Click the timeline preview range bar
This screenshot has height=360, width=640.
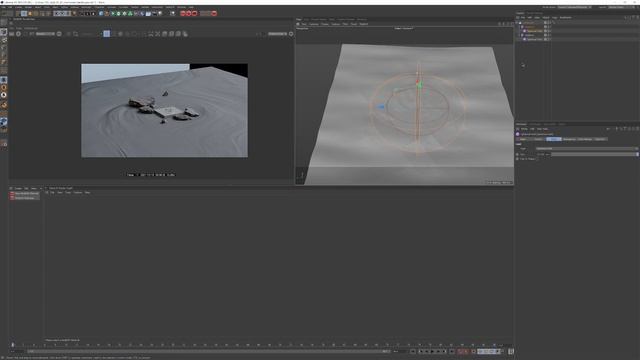pos(208,351)
